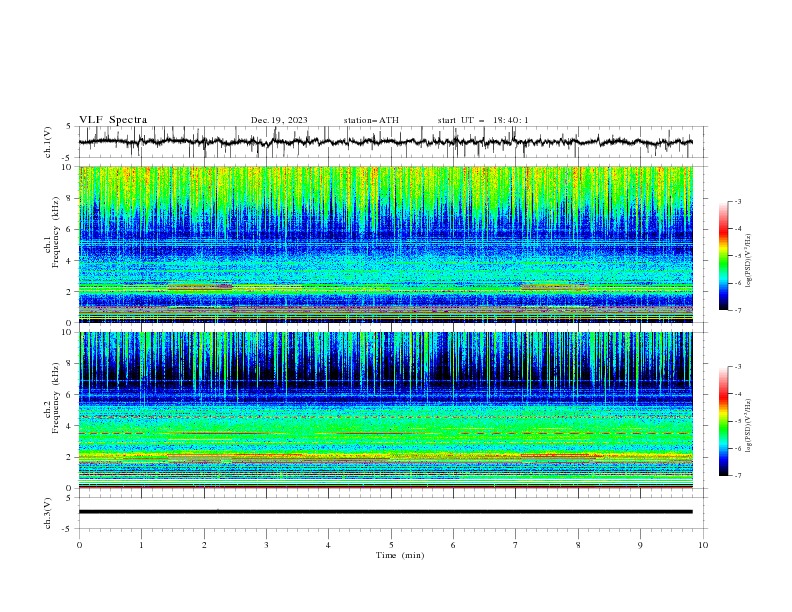Click the ch.1 spectrogram plot
792x612 pixels.
(x=385, y=244)
